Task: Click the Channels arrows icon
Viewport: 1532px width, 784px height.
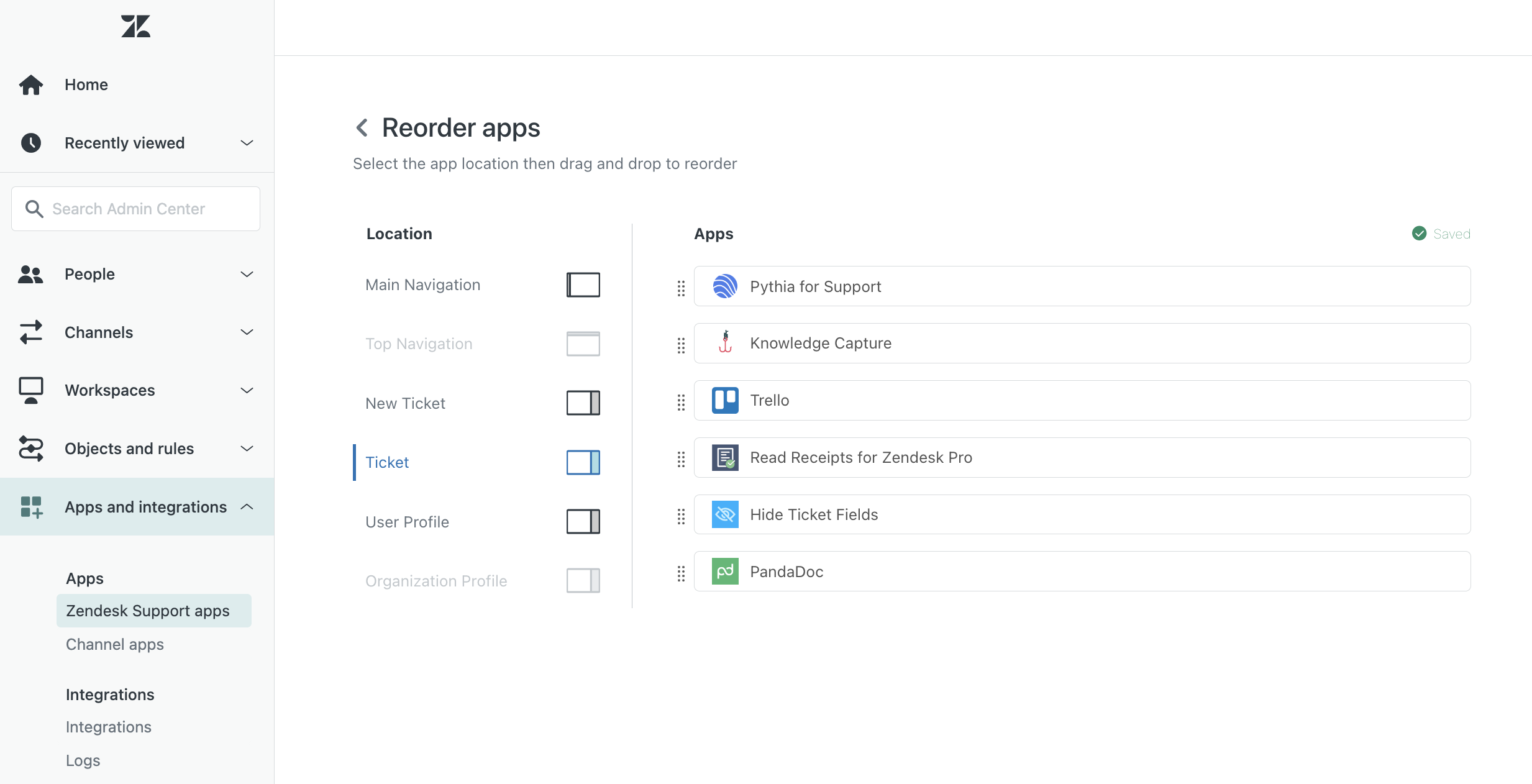Action: click(30, 332)
